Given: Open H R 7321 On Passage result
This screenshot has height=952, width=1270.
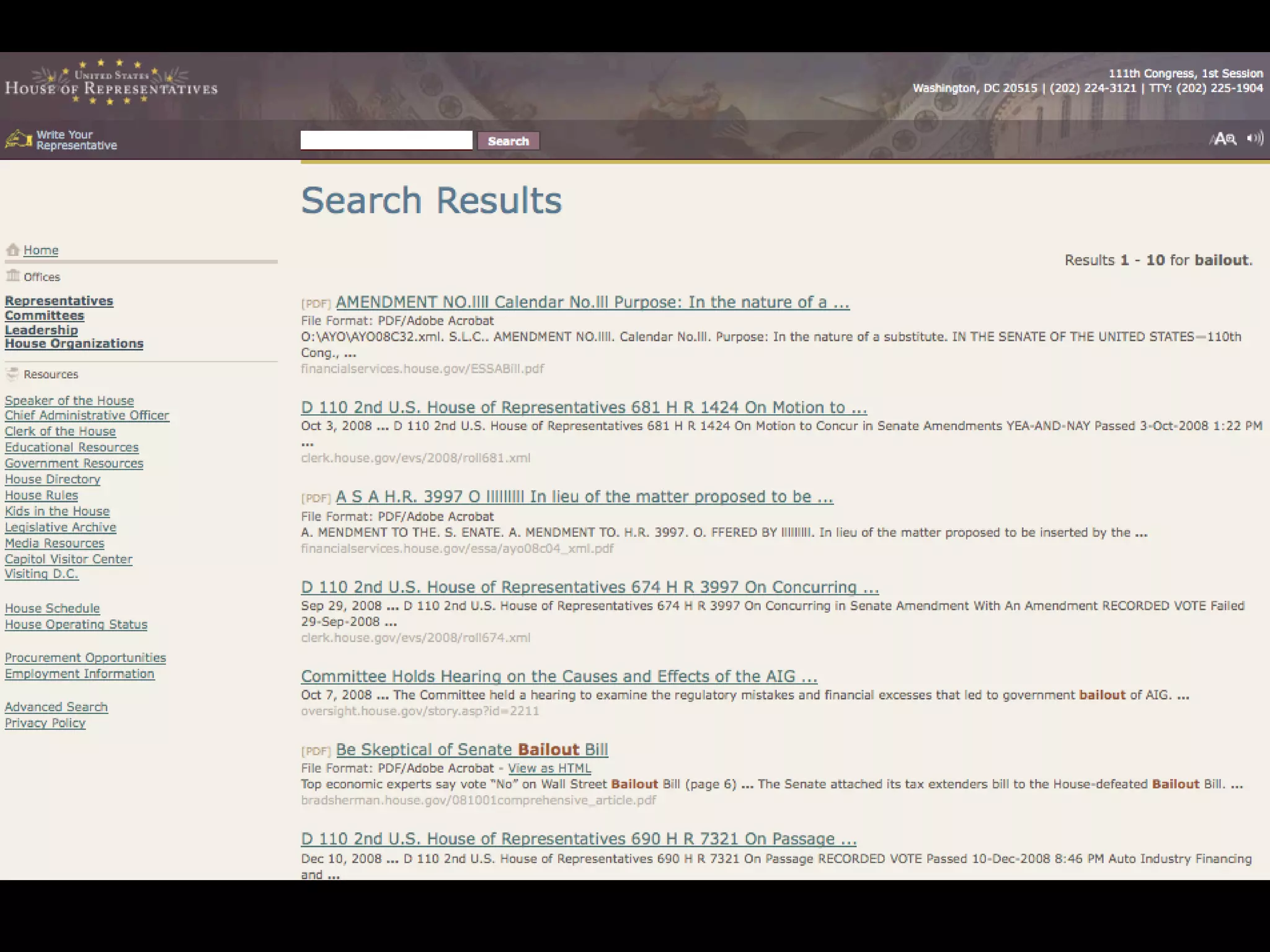Looking at the screenshot, I should coord(579,839).
